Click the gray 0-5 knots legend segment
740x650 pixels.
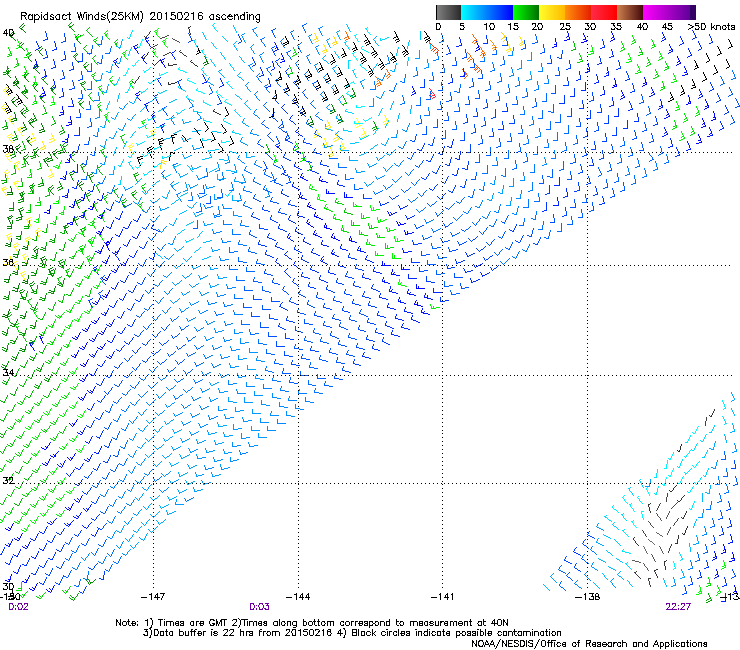[448, 12]
